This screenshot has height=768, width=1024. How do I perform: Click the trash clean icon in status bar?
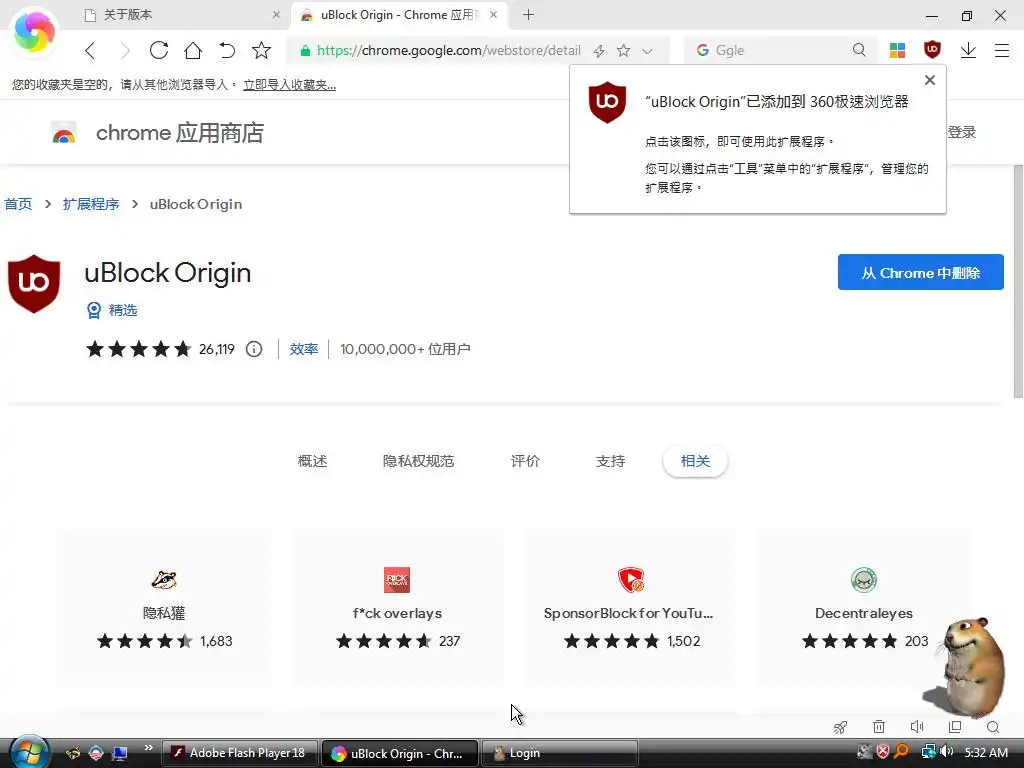pos(879,726)
